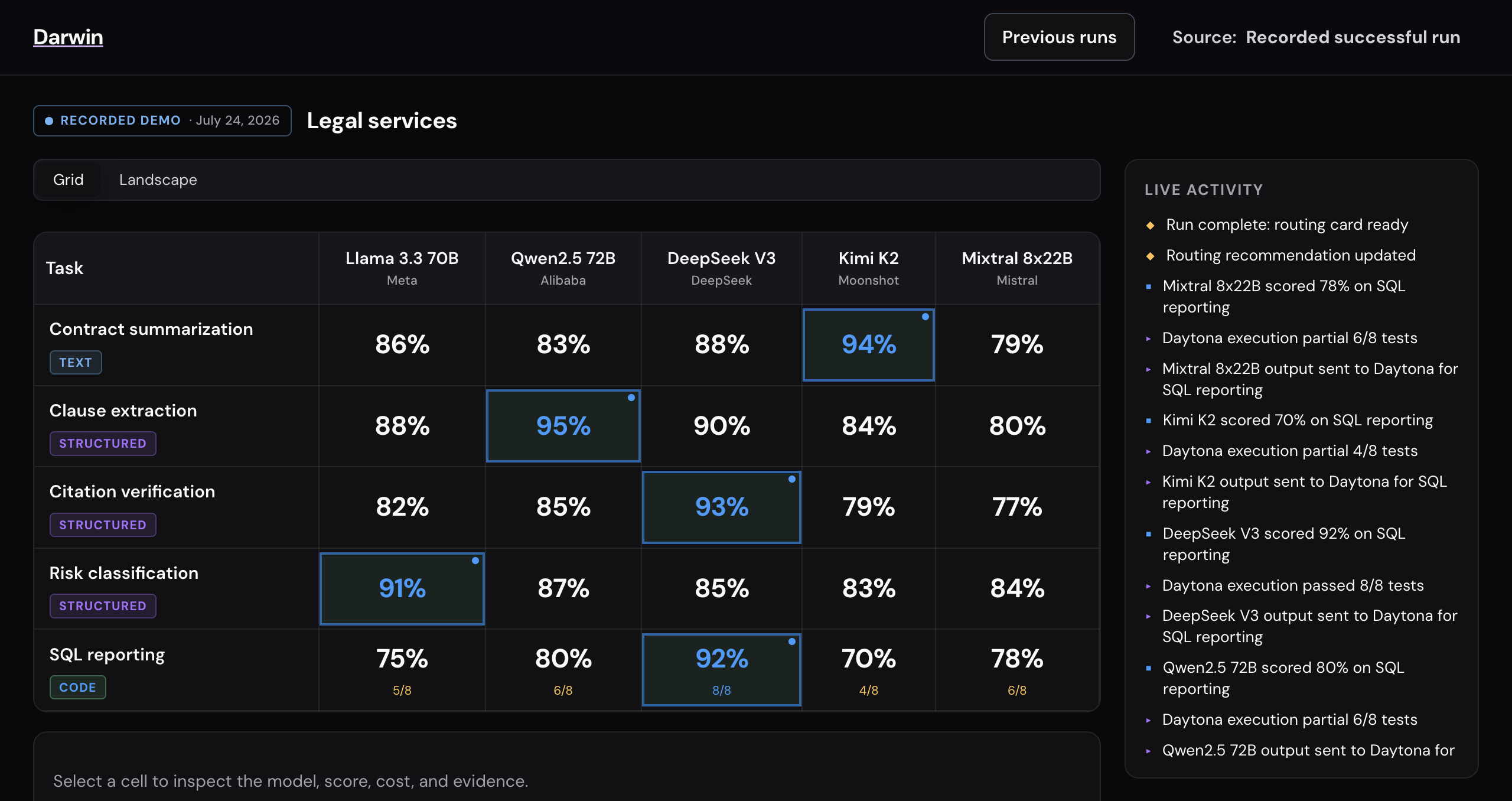Click the TEXT tag under Contract summarization
The width and height of the screenshot is (1512, 801).
(x=76, y=362)
